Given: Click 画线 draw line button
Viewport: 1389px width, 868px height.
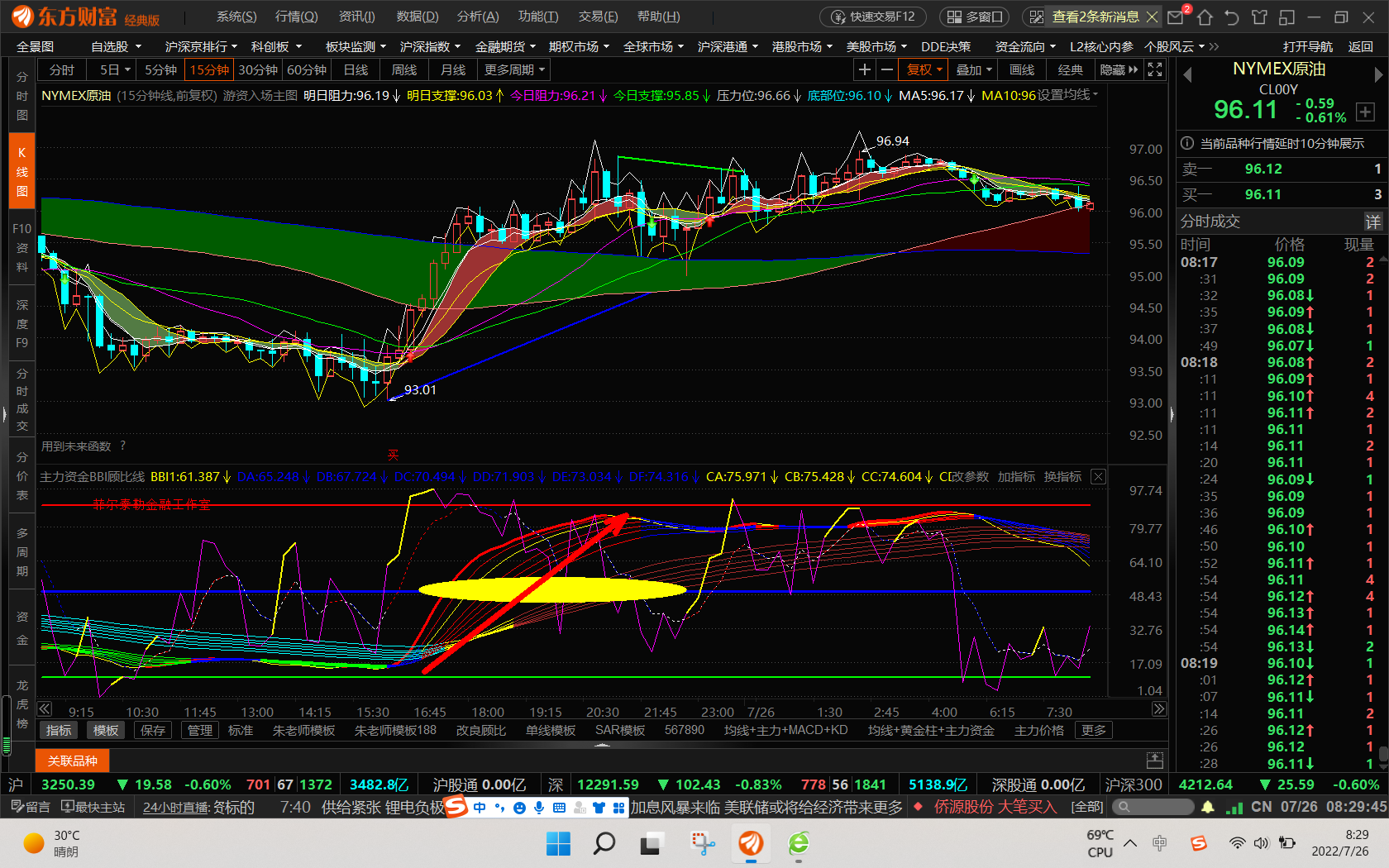Looking at the screenshot, I should coord(1022,70).
